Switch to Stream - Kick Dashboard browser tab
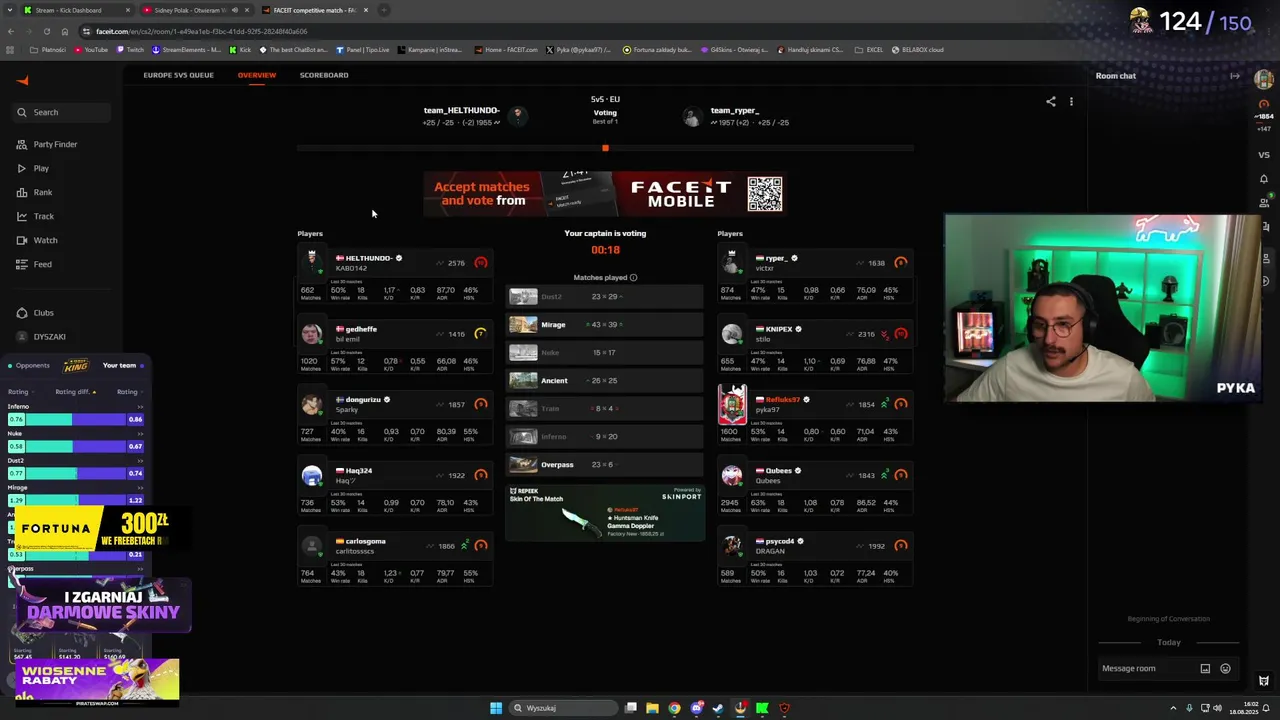The height and width of the screenshot is (720, 1280). pos(77,10)
